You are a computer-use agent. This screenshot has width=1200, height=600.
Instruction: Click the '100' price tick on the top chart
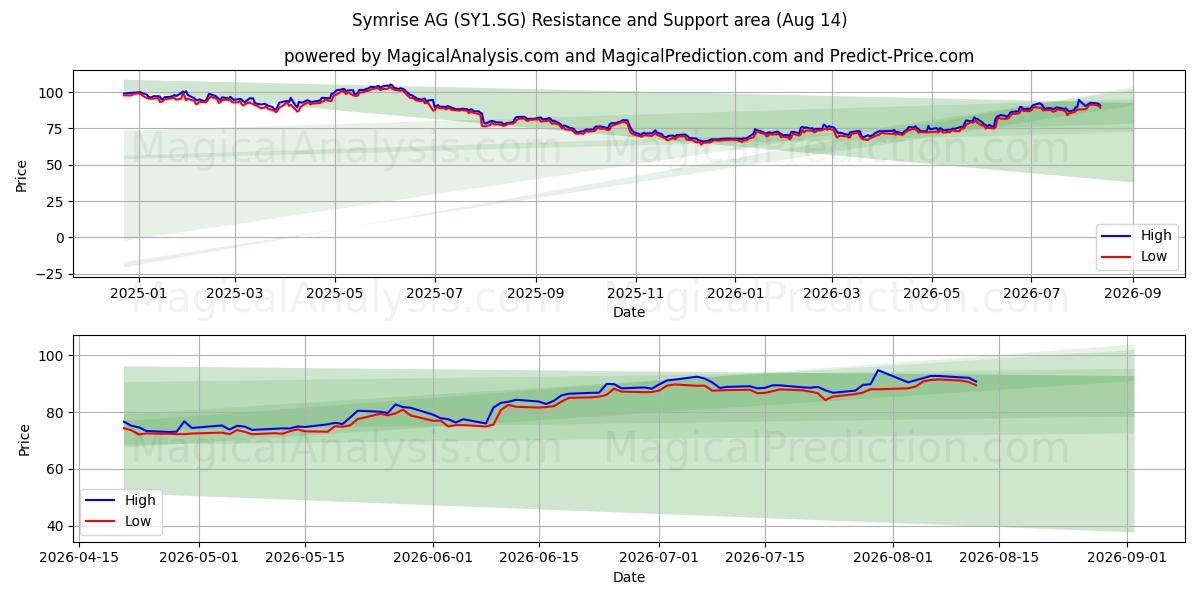tap(53, 93)
